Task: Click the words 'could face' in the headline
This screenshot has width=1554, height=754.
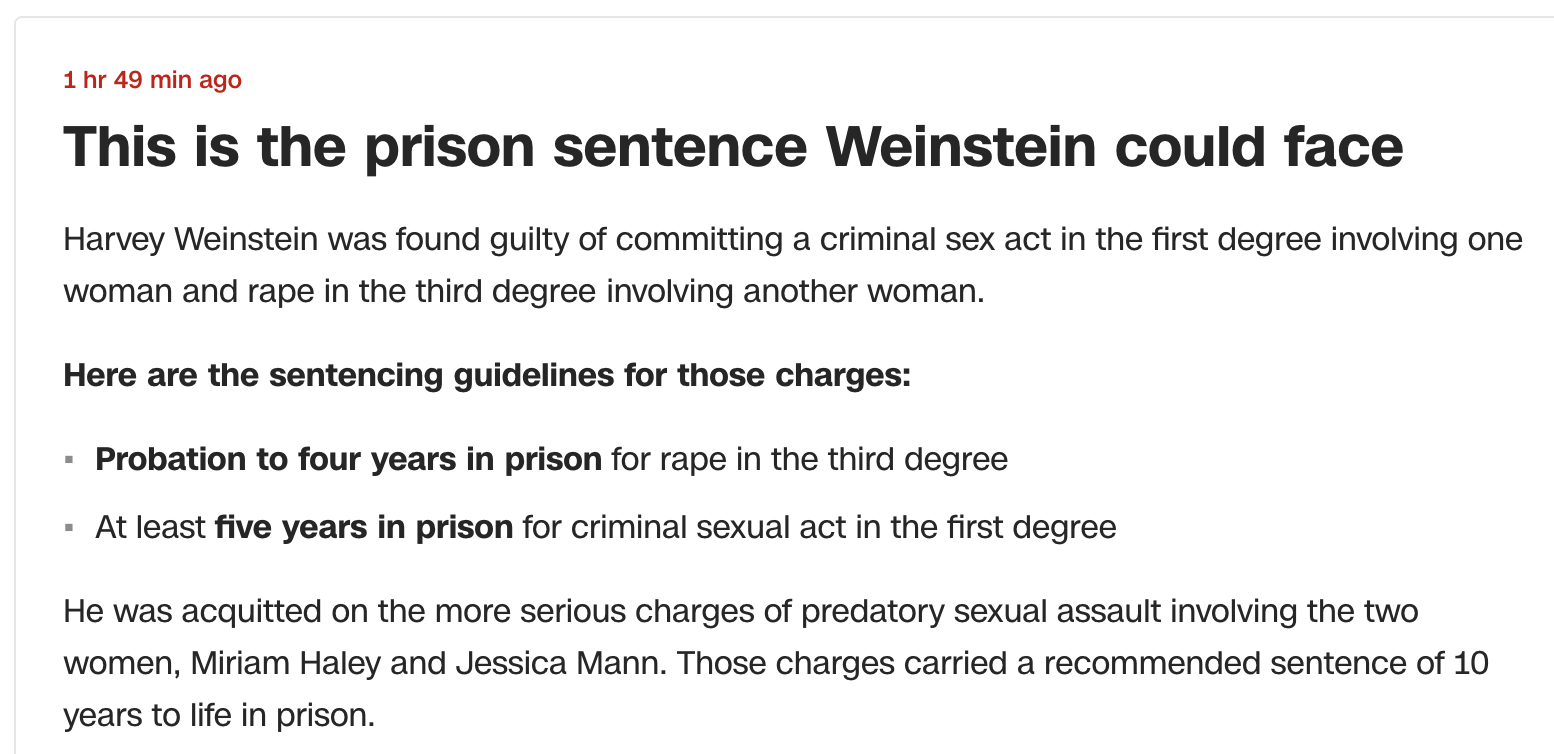Action: click(1260, 146)
